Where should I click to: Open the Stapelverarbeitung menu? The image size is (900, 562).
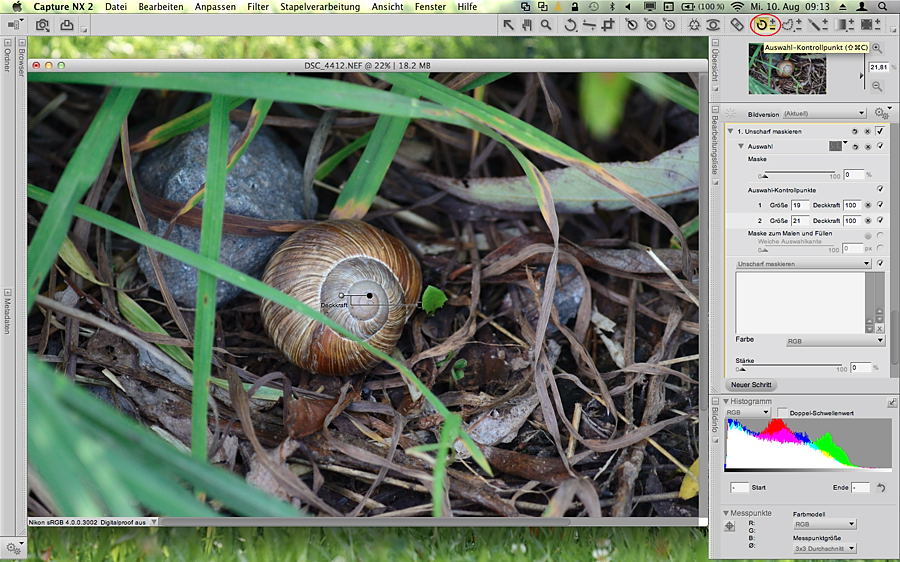320,7
